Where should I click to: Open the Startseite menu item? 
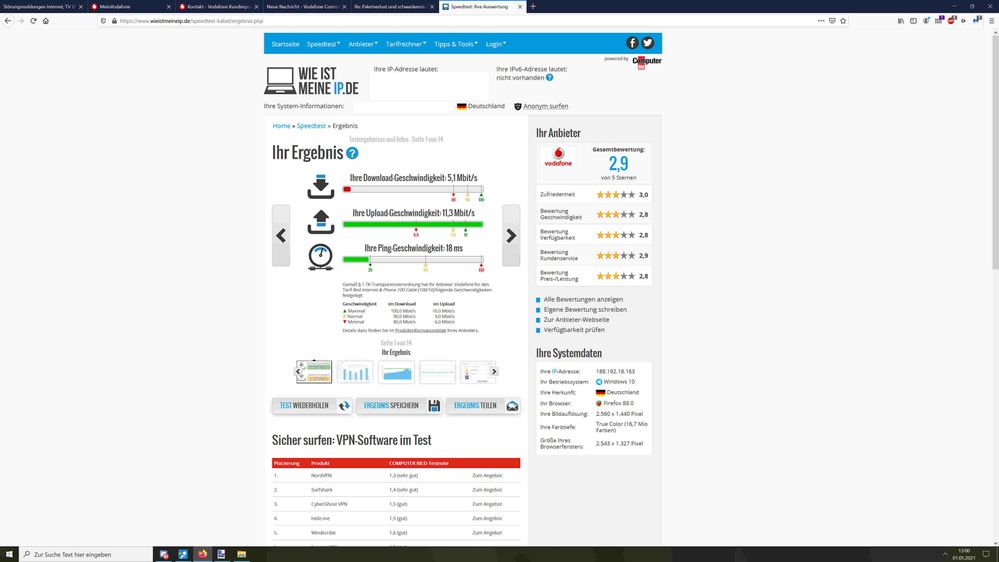[285, 44]
